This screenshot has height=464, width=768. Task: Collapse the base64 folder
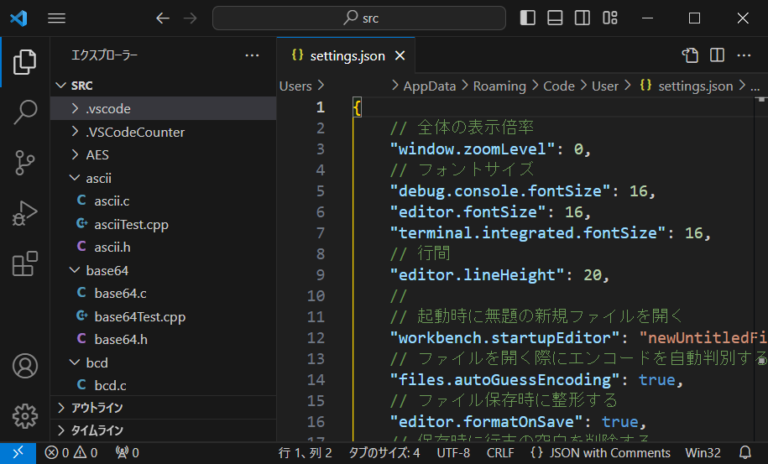click(x=106, y=270)
